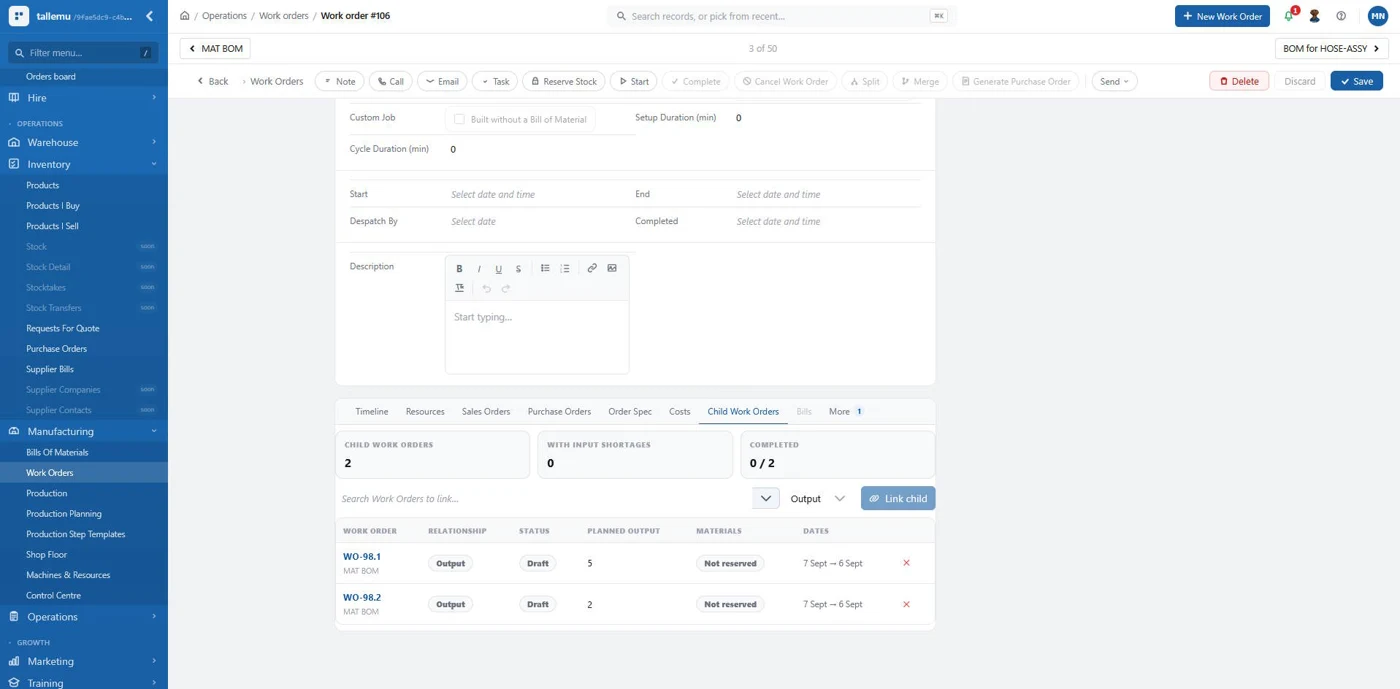Click the assistant avatar icon in header
Screen dimensions: 1400x689
1315,16
